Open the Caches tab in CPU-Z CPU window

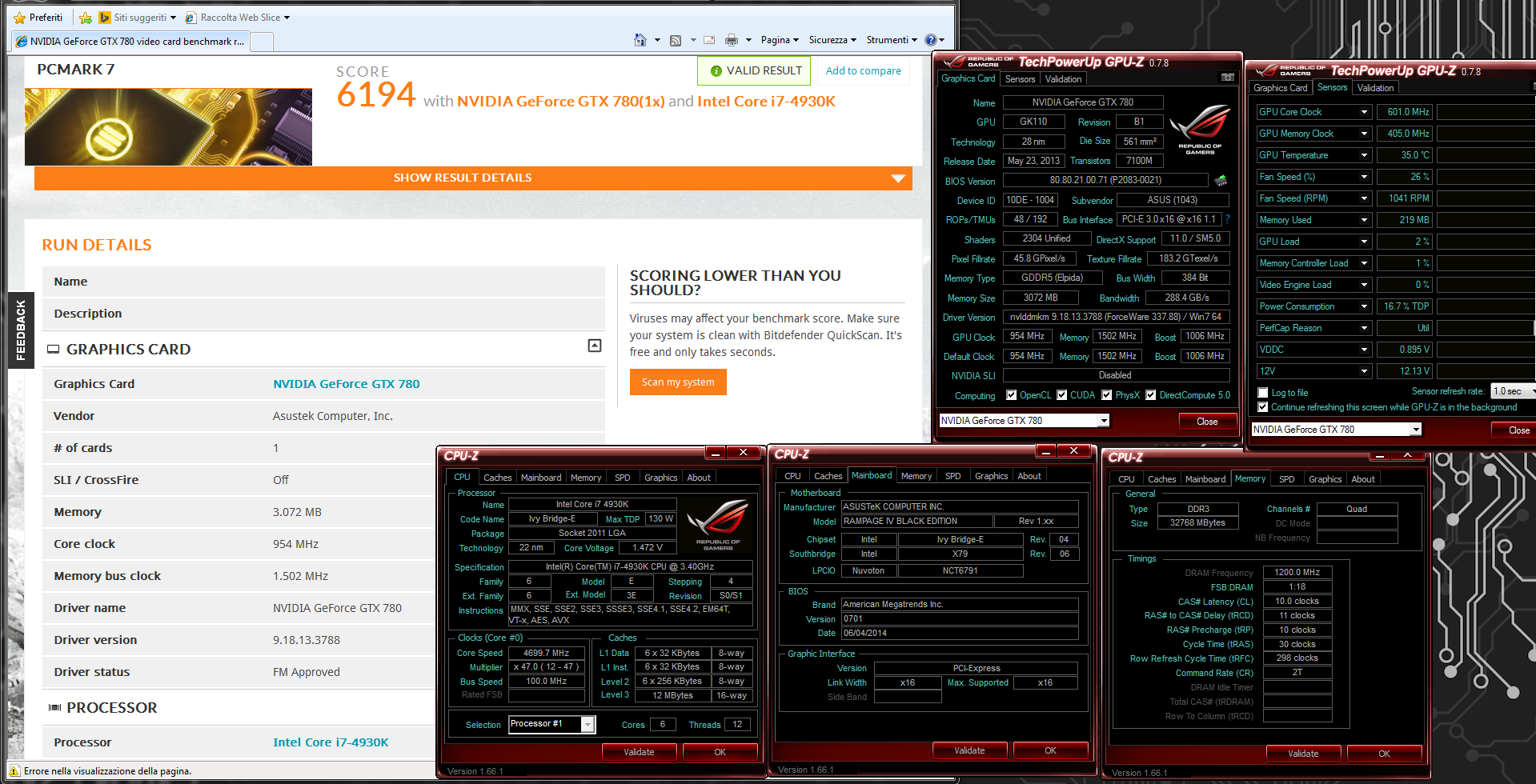pos(497,478)
